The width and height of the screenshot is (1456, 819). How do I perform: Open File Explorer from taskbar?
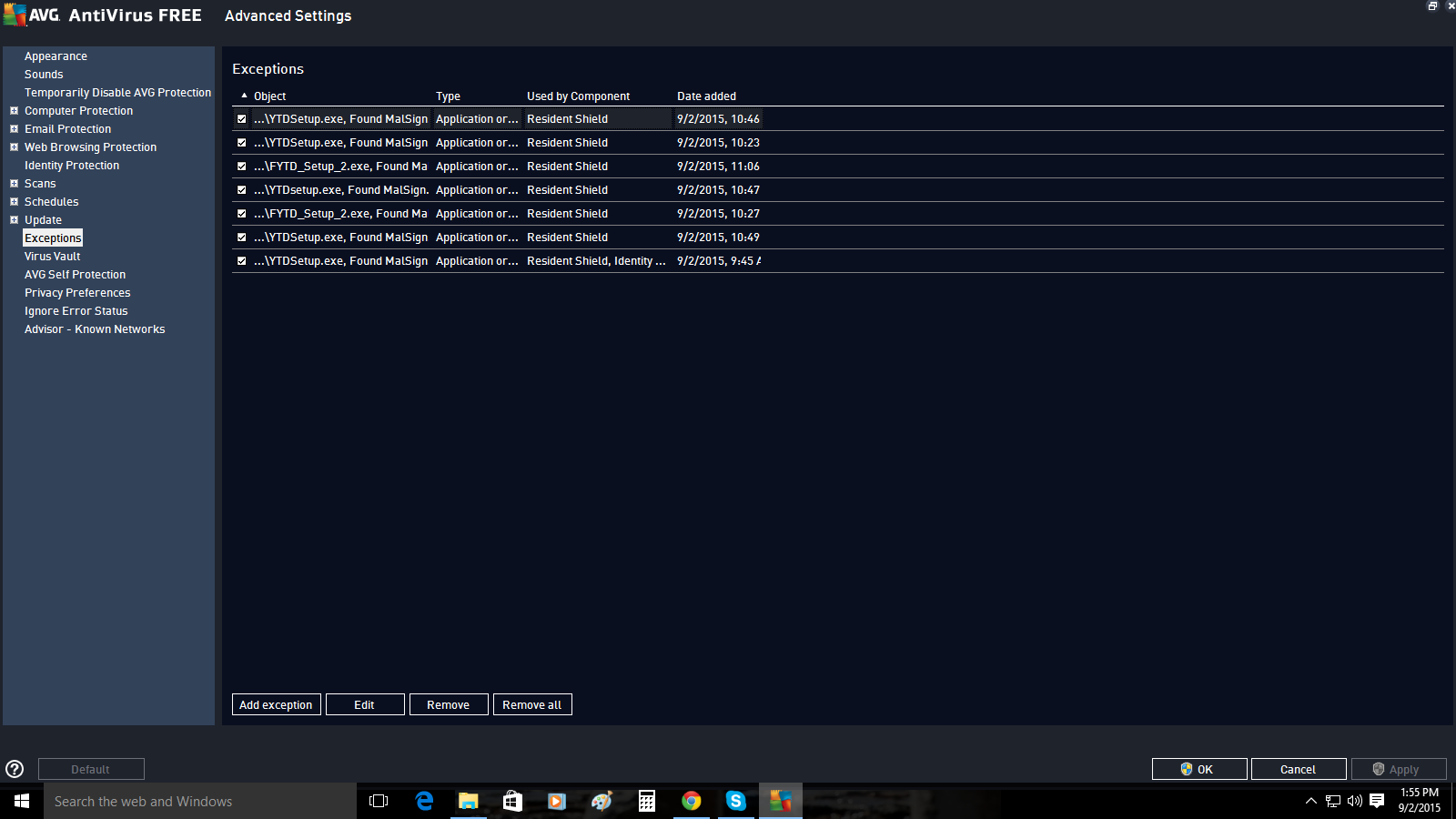469,801
